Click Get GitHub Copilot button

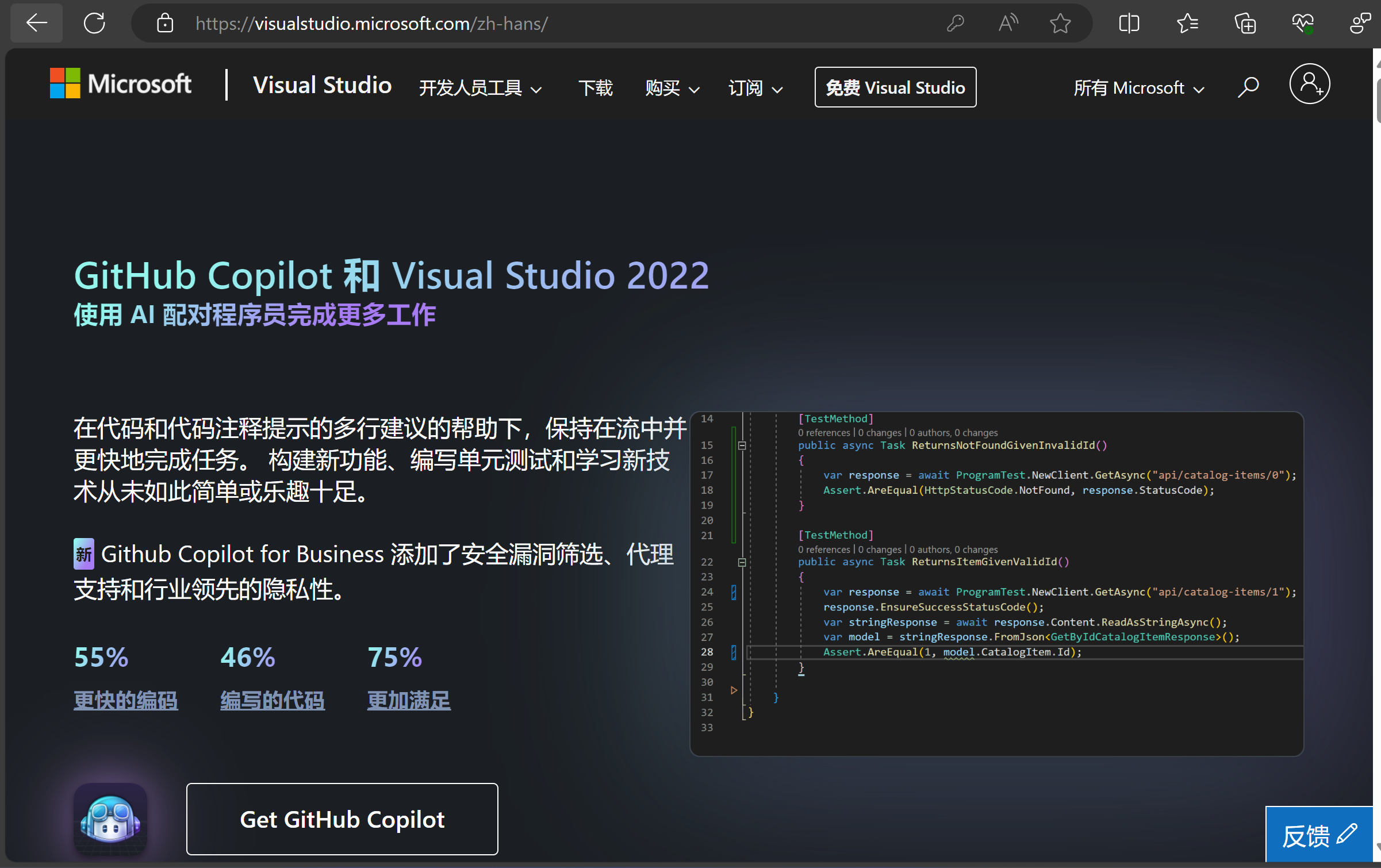click(x=342, y=819)
